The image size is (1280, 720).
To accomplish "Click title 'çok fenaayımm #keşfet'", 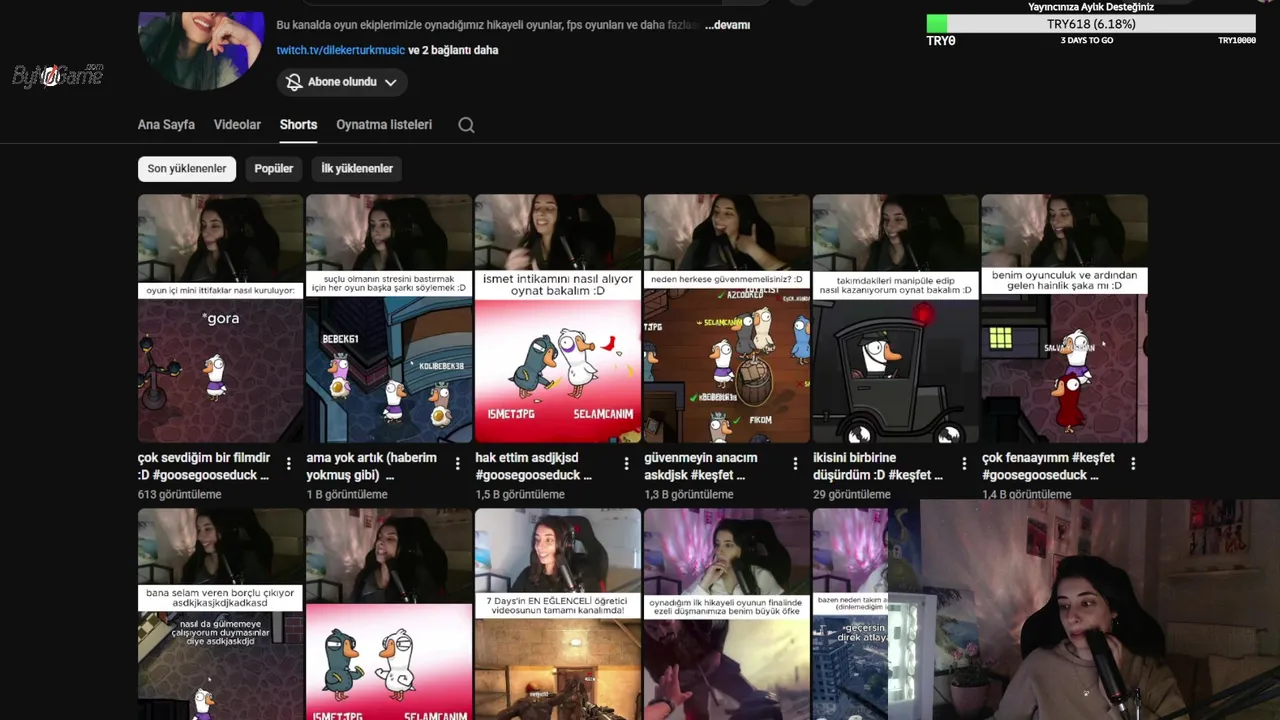I will coord(1048,466).
